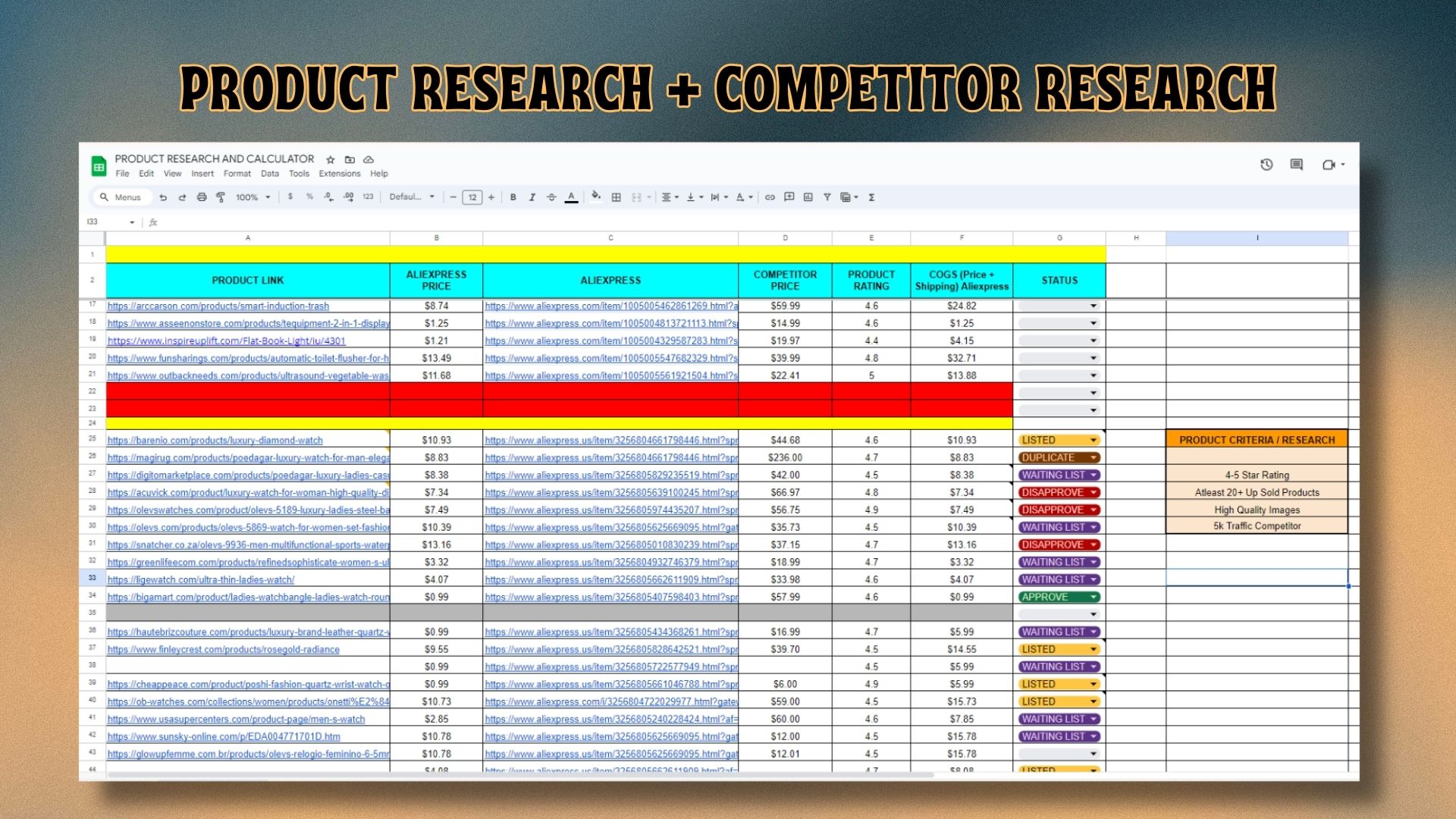Open the Extensions menu

[339, 174]
